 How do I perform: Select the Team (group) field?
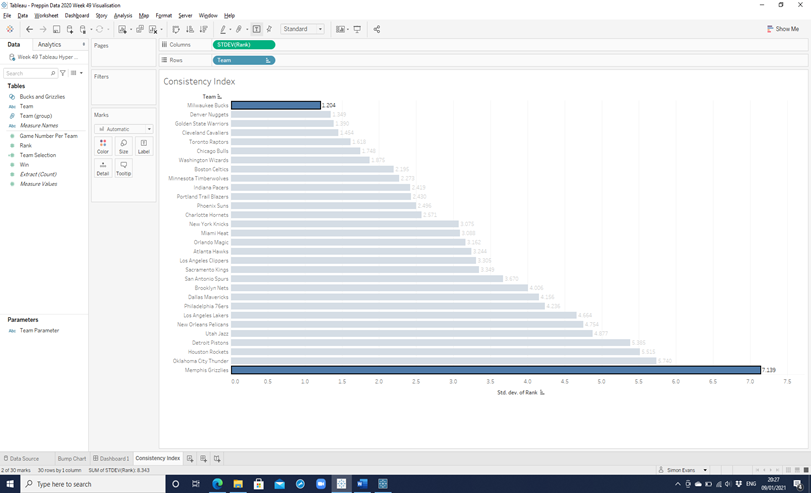pyautogui.click(x=36, y=116)
